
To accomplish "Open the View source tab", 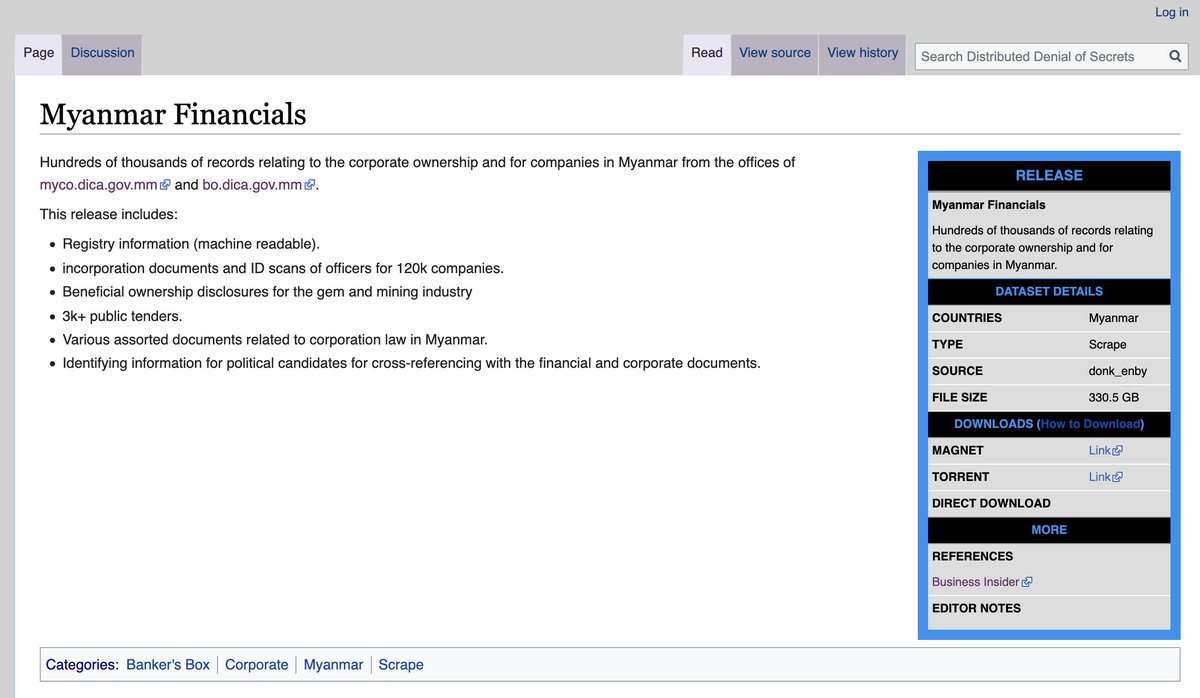I will click(x=775, y=53).
